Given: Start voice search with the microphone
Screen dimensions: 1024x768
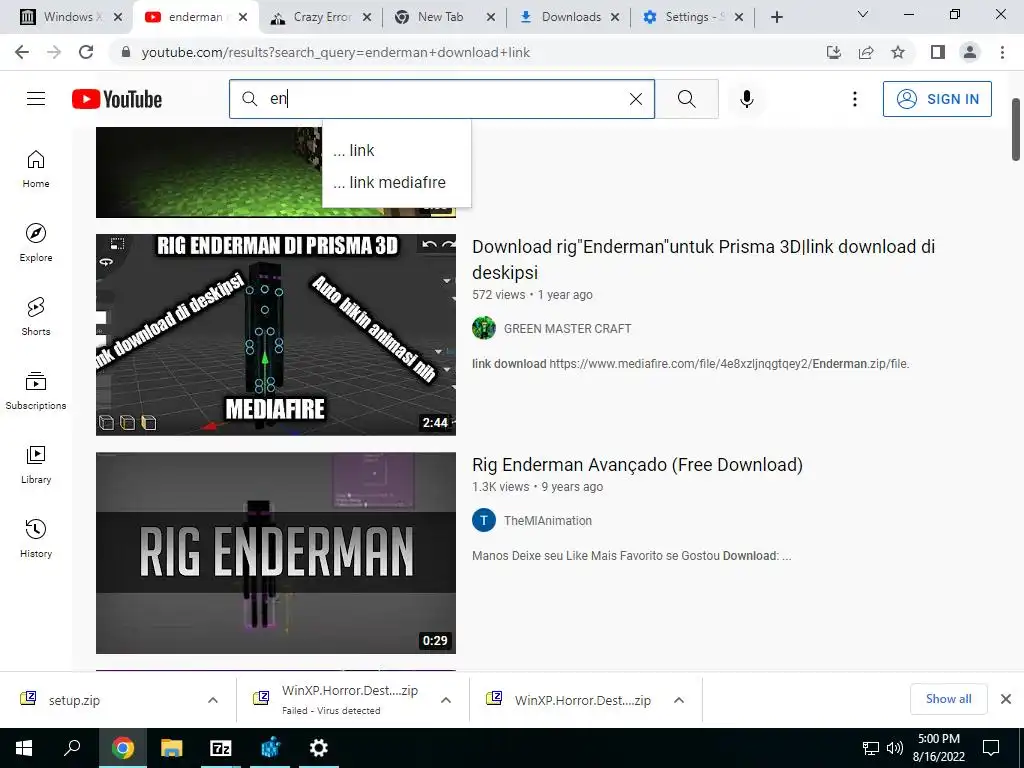Looking at the screenshot, I should tap(746, 99).
